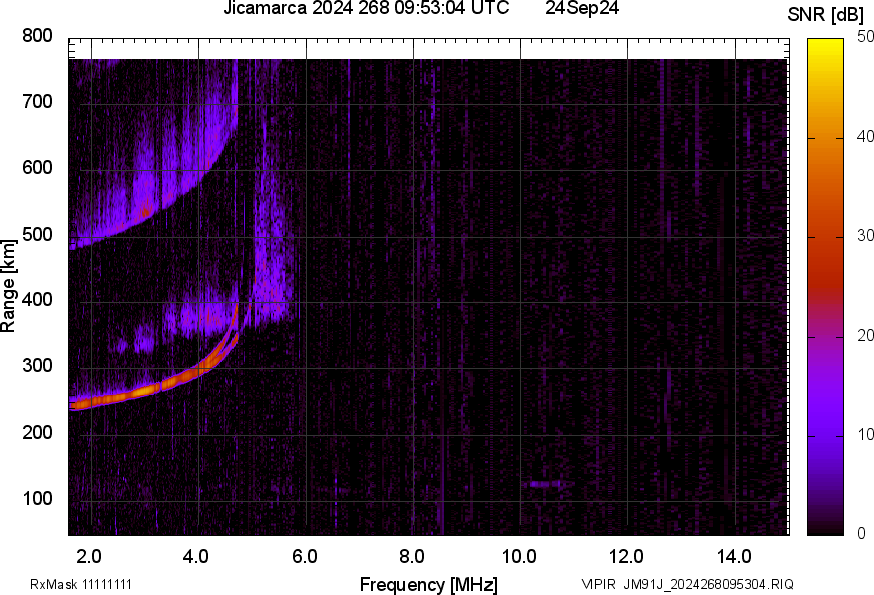This screenshot has width=874, height=595.
Task: Click the 'VIPIR' footer label
Action: (x=599, y=584)
